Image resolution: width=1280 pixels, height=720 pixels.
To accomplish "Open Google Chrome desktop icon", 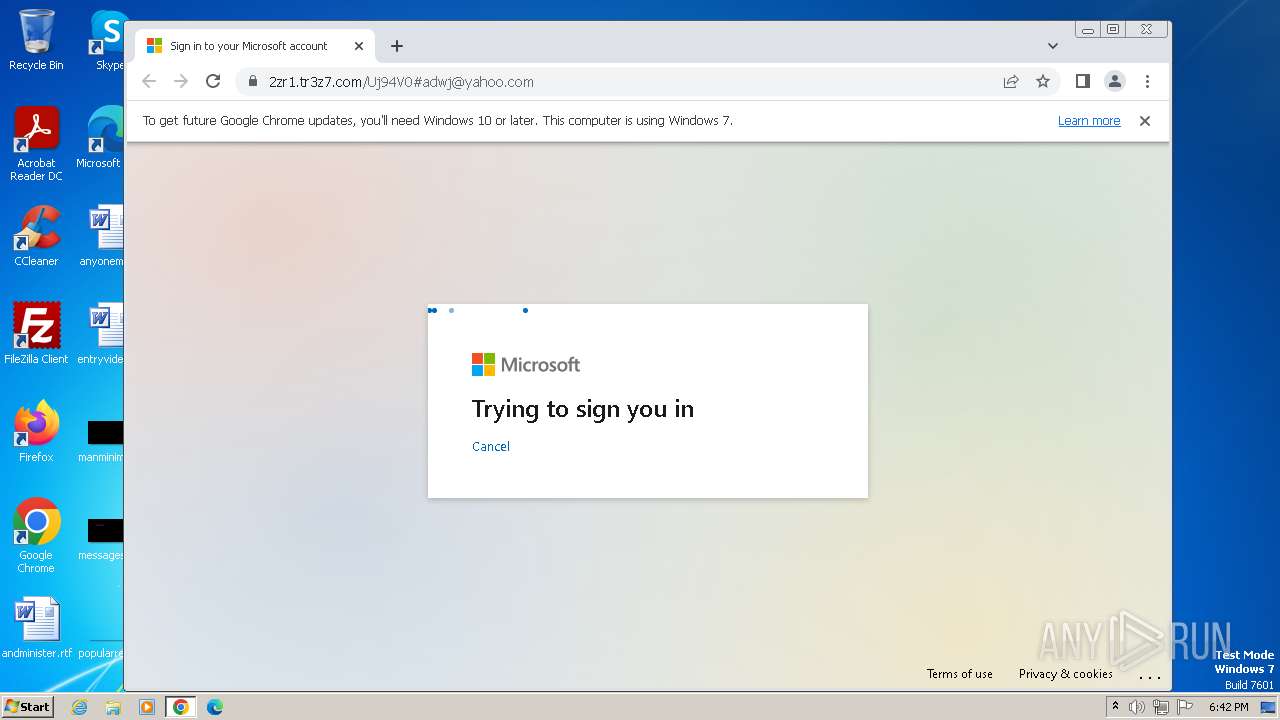I will click(x=36, y=535).
